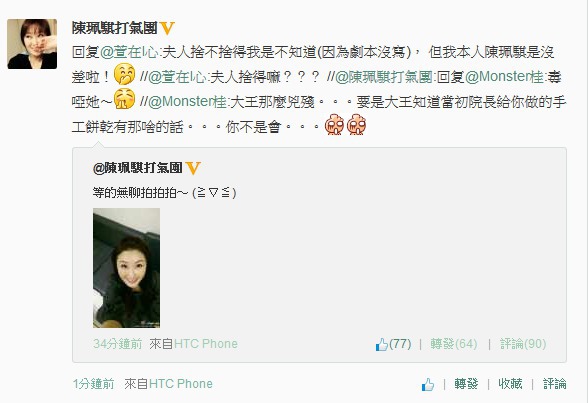Viewport: 588px width, 403px height.
Task: Open the @陳珮騏打氣團 name in the quoted post
Action: (x=138, y=168)
